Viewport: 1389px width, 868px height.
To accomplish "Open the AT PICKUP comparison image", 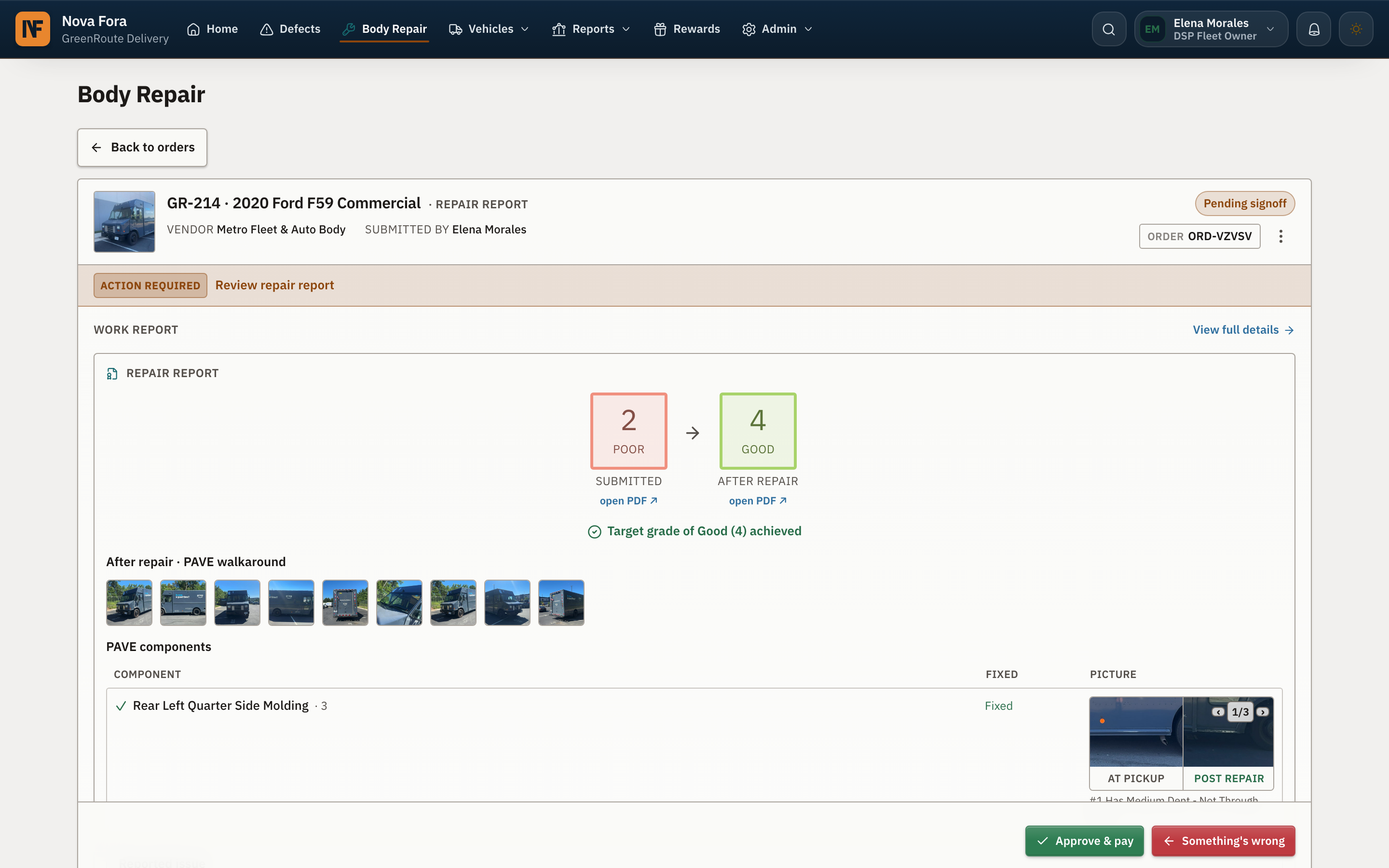I will (1136, 732).
